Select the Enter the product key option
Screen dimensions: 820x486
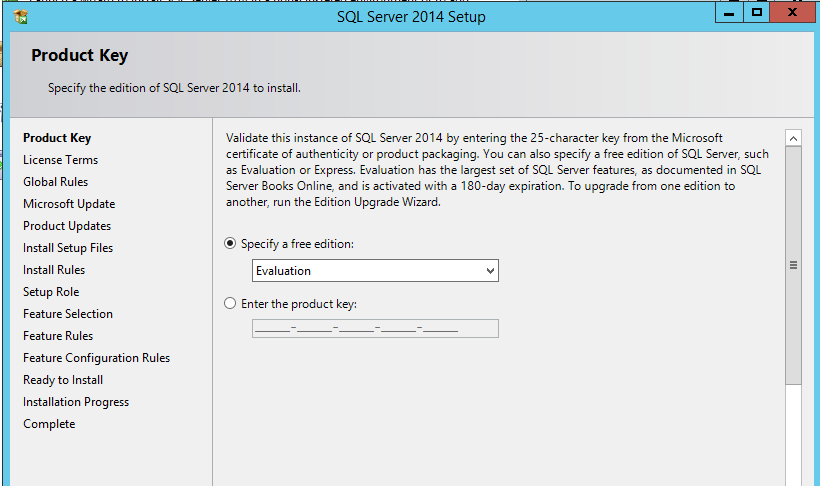[x=230, y=303]
